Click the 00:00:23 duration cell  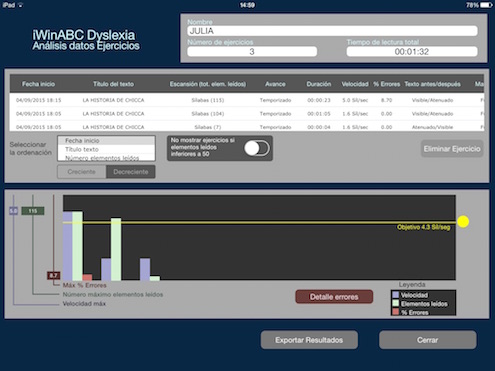(319, 100)
